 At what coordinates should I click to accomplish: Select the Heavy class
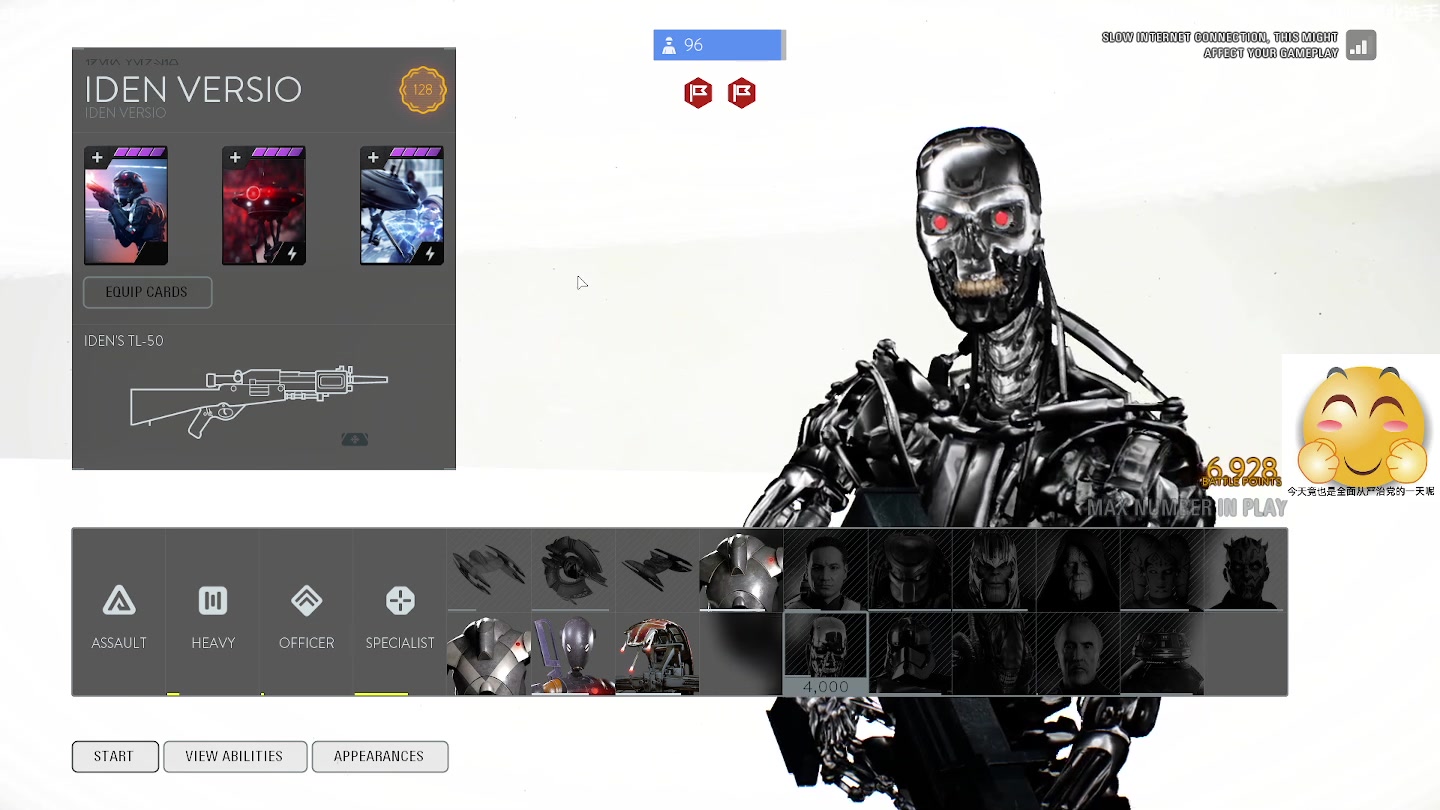coord(213,612)
